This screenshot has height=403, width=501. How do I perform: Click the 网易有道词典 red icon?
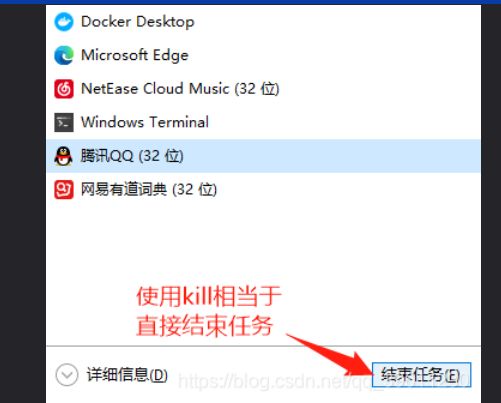[63, 190]
